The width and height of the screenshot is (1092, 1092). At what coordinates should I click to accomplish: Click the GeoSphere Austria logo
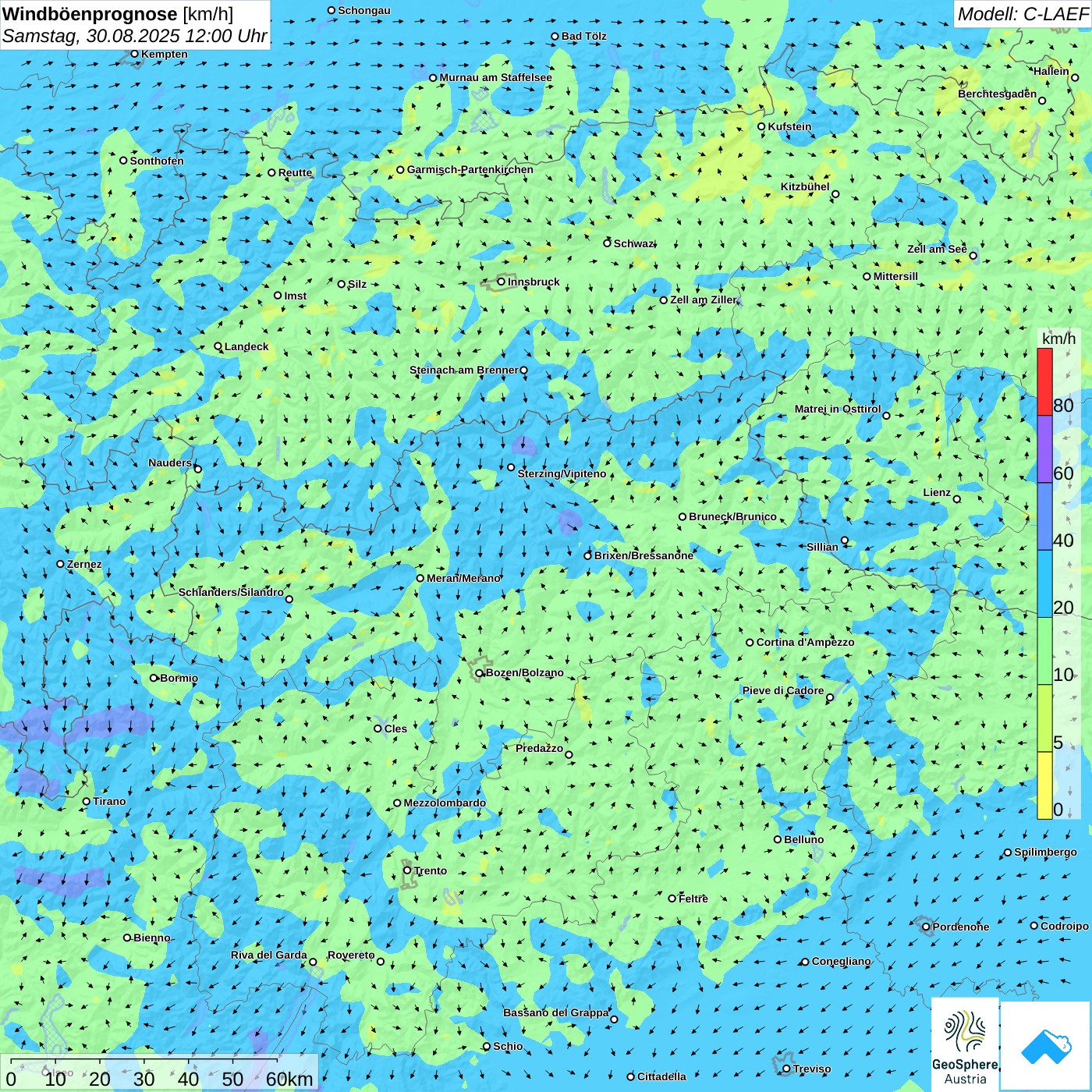pyautogui.click(x=965, y=1047)
